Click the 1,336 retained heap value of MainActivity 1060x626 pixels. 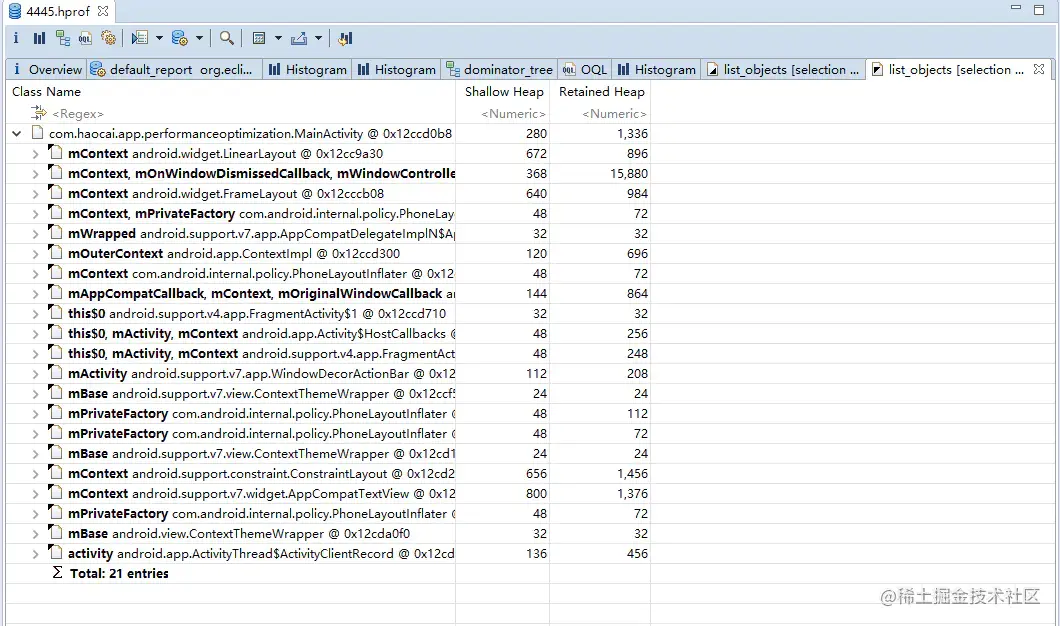[x=632, y=134]
